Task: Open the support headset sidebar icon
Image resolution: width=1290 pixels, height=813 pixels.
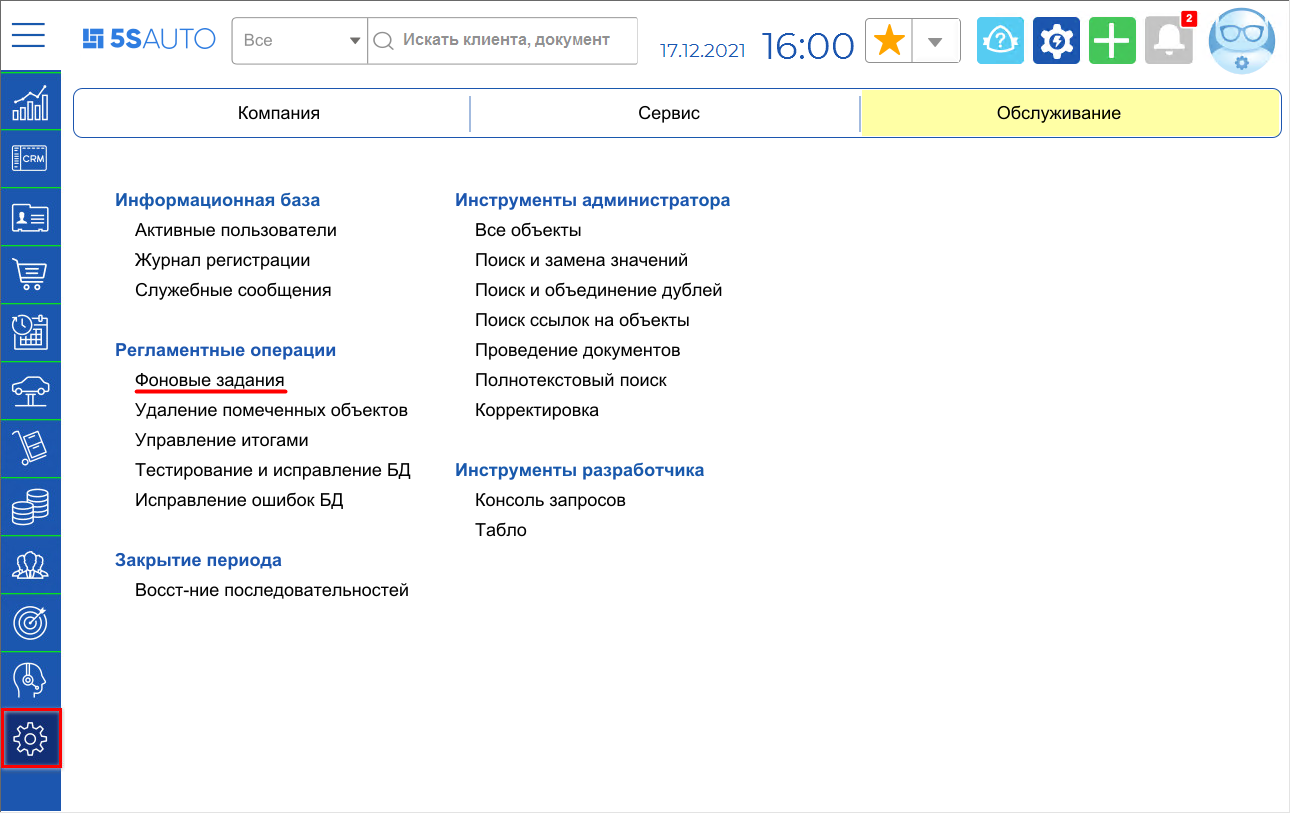Action: (30, 680)
